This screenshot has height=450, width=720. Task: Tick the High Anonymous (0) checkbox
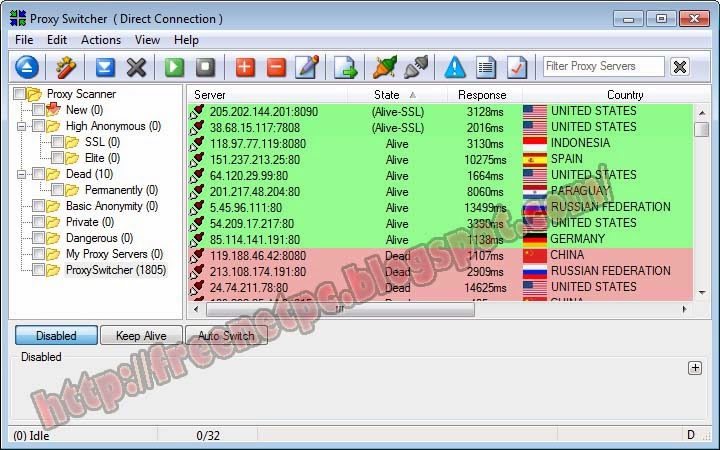(38, 126)
